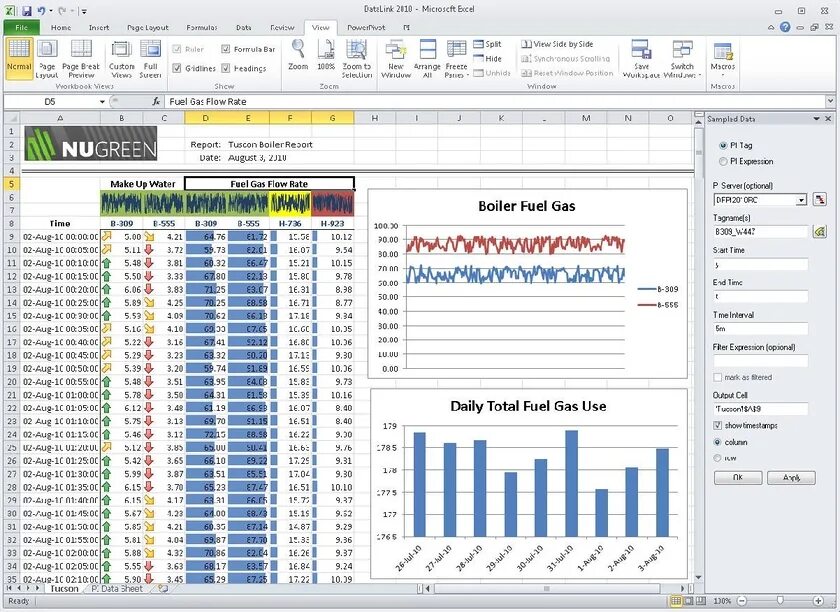
Task: Open Switch Windows menu
Action: point(682,59)
